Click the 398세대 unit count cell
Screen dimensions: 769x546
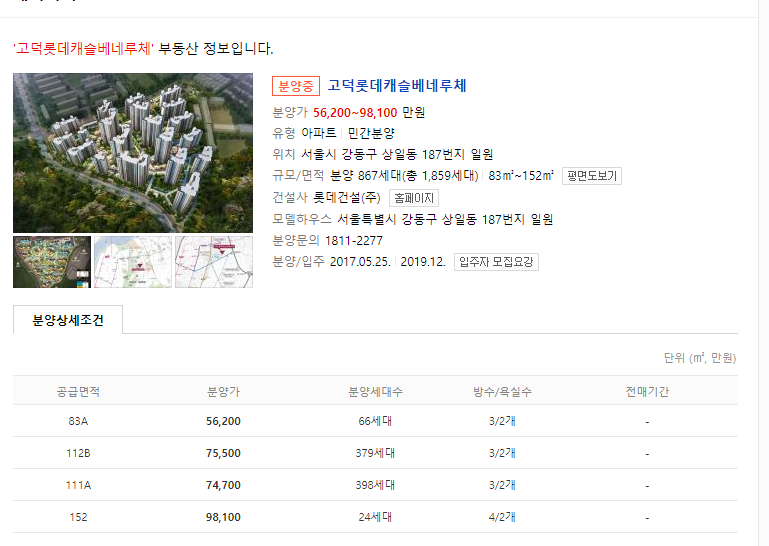click(375, 485)
